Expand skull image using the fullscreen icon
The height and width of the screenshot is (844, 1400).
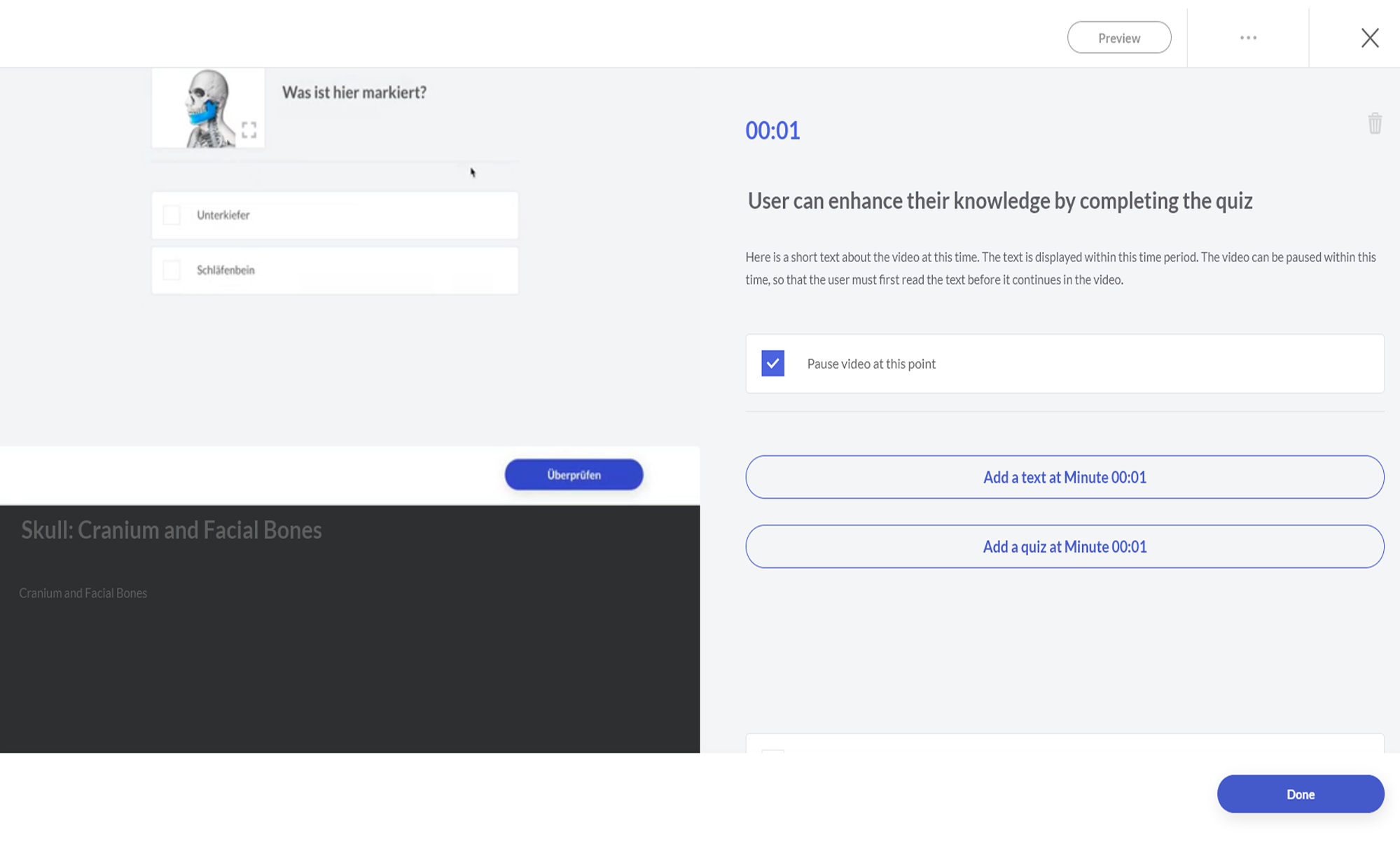(249, 130)
